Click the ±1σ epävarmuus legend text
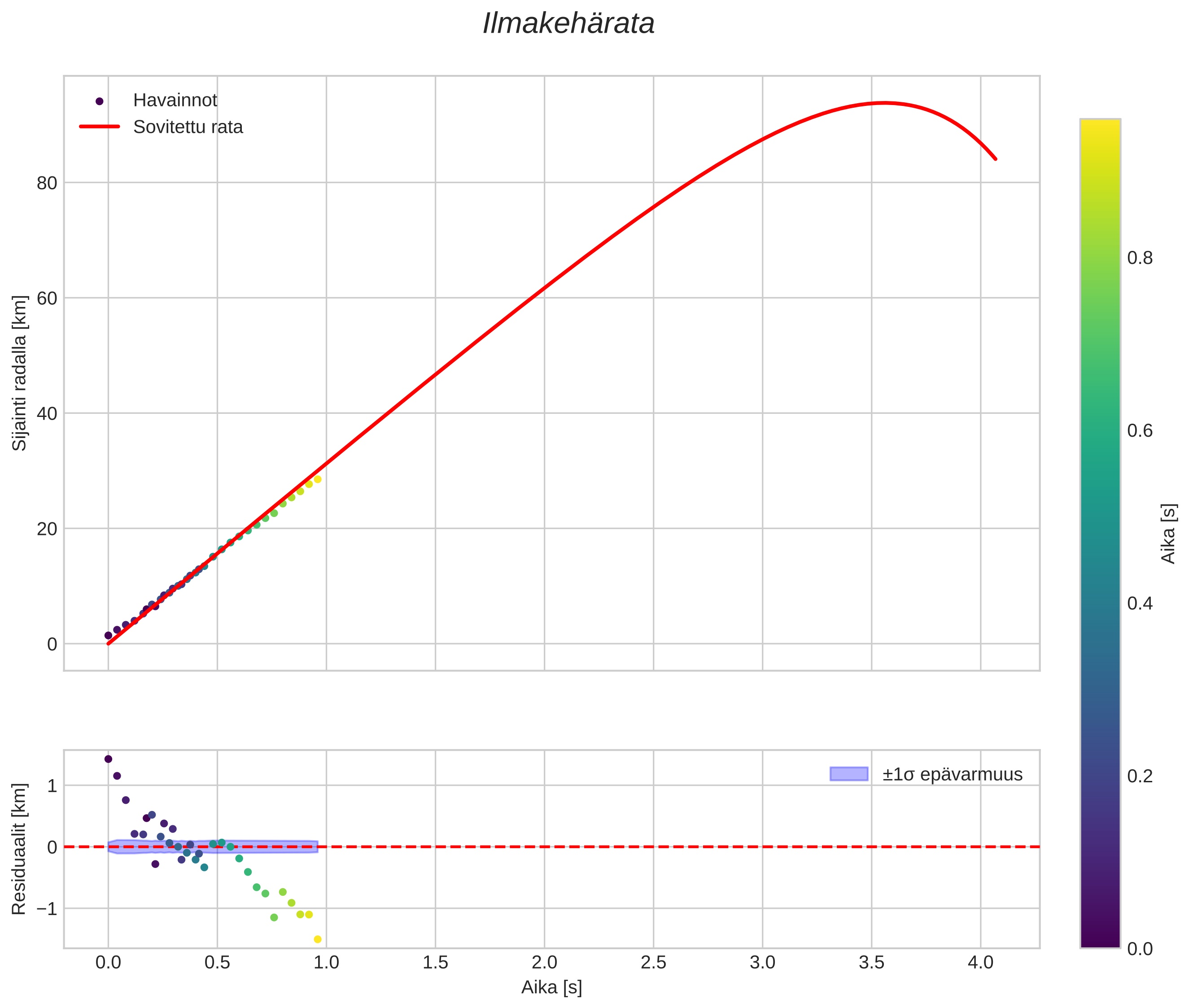Viewport: 1189px width, 1008px height. [952, 775]
